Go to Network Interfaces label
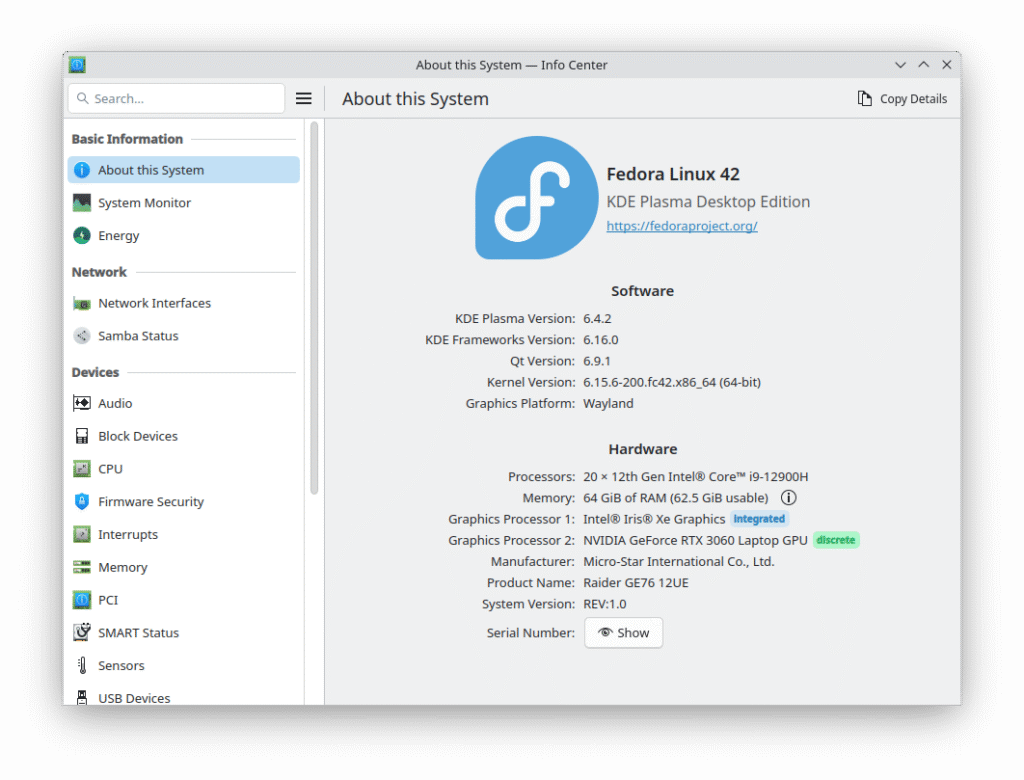This screenshot has height=780, width=1024. pyautogui.click(x=154, y=303)
